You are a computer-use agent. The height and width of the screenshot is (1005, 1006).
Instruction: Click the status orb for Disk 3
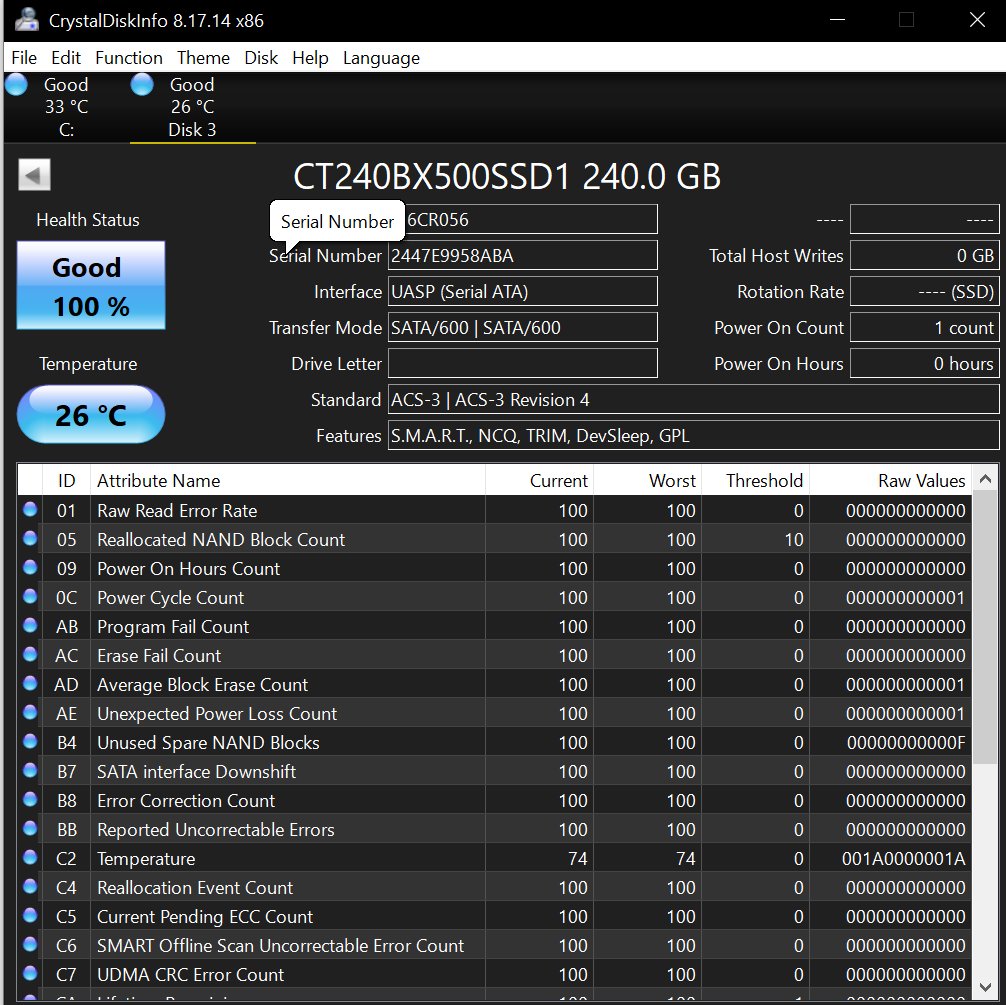(x=142, y=85)
